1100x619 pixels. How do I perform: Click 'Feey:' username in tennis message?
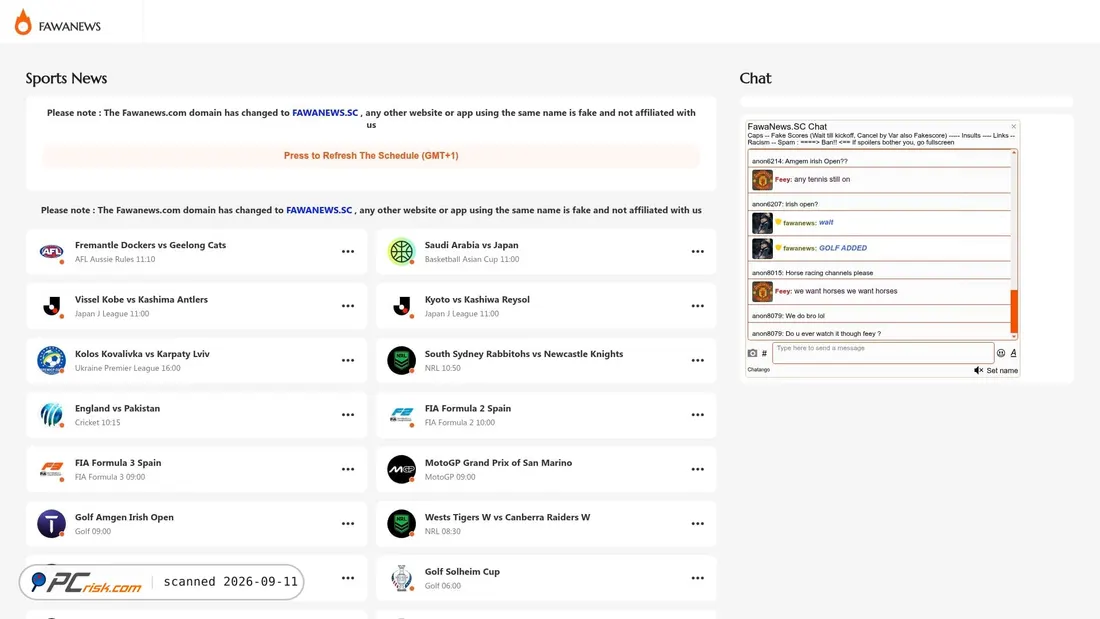(783, 180)
